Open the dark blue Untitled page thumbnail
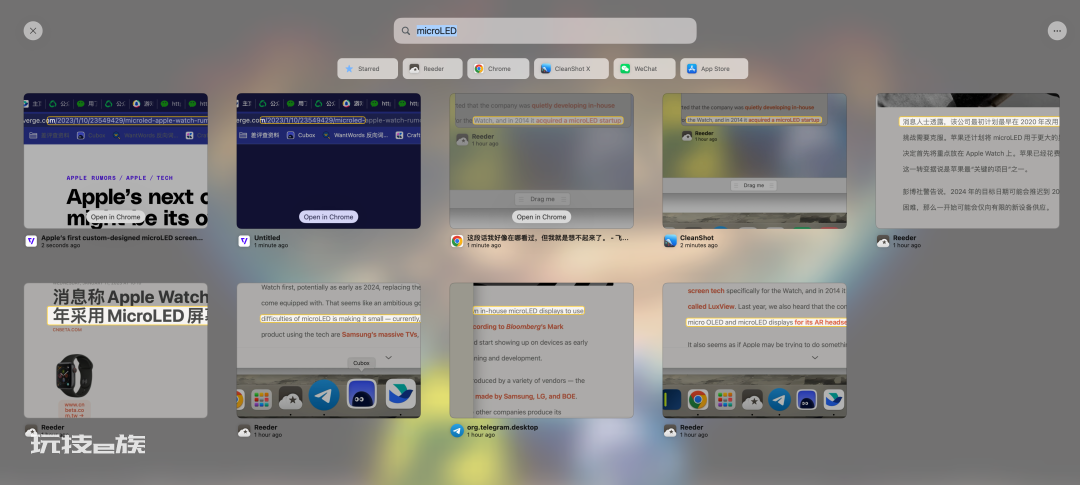1080x485 pixels. pyautogui.click(x=329, y=161)
